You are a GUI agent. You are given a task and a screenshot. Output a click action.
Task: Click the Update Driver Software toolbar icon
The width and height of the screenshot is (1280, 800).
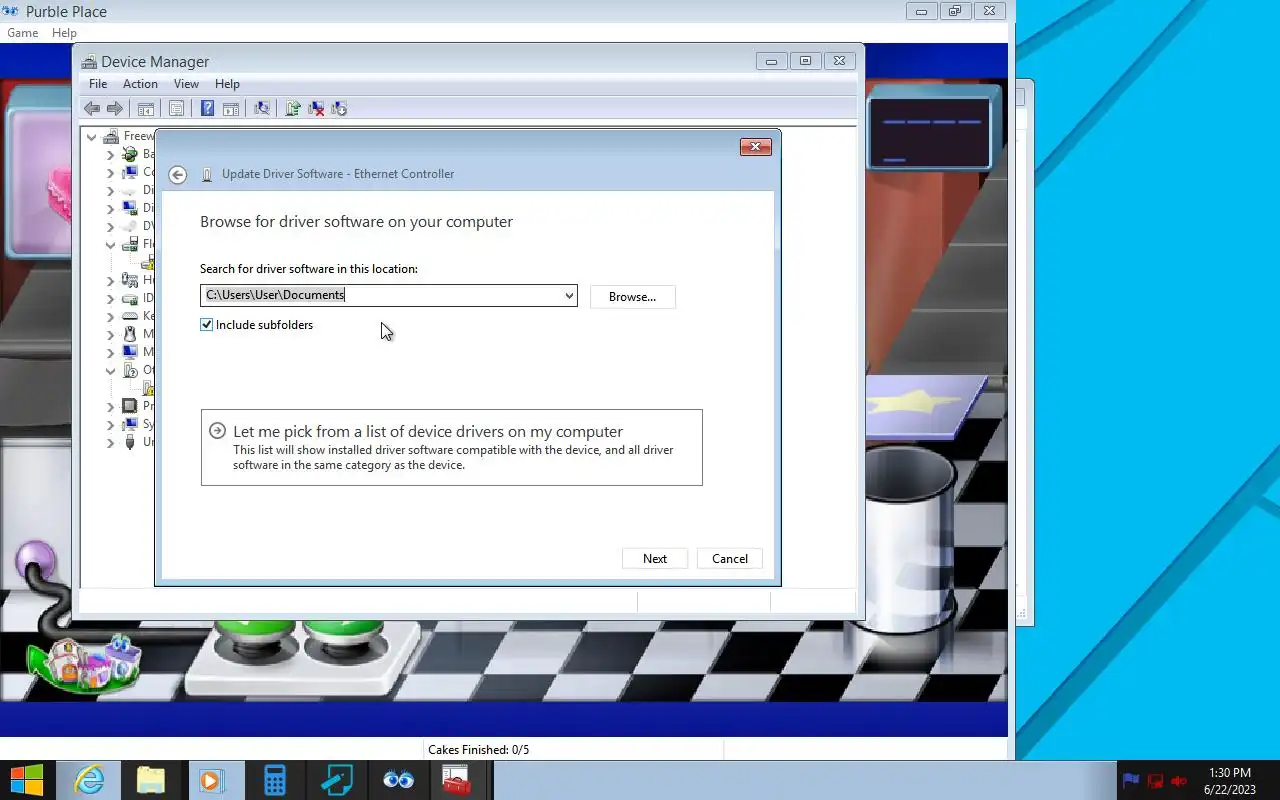293,109
